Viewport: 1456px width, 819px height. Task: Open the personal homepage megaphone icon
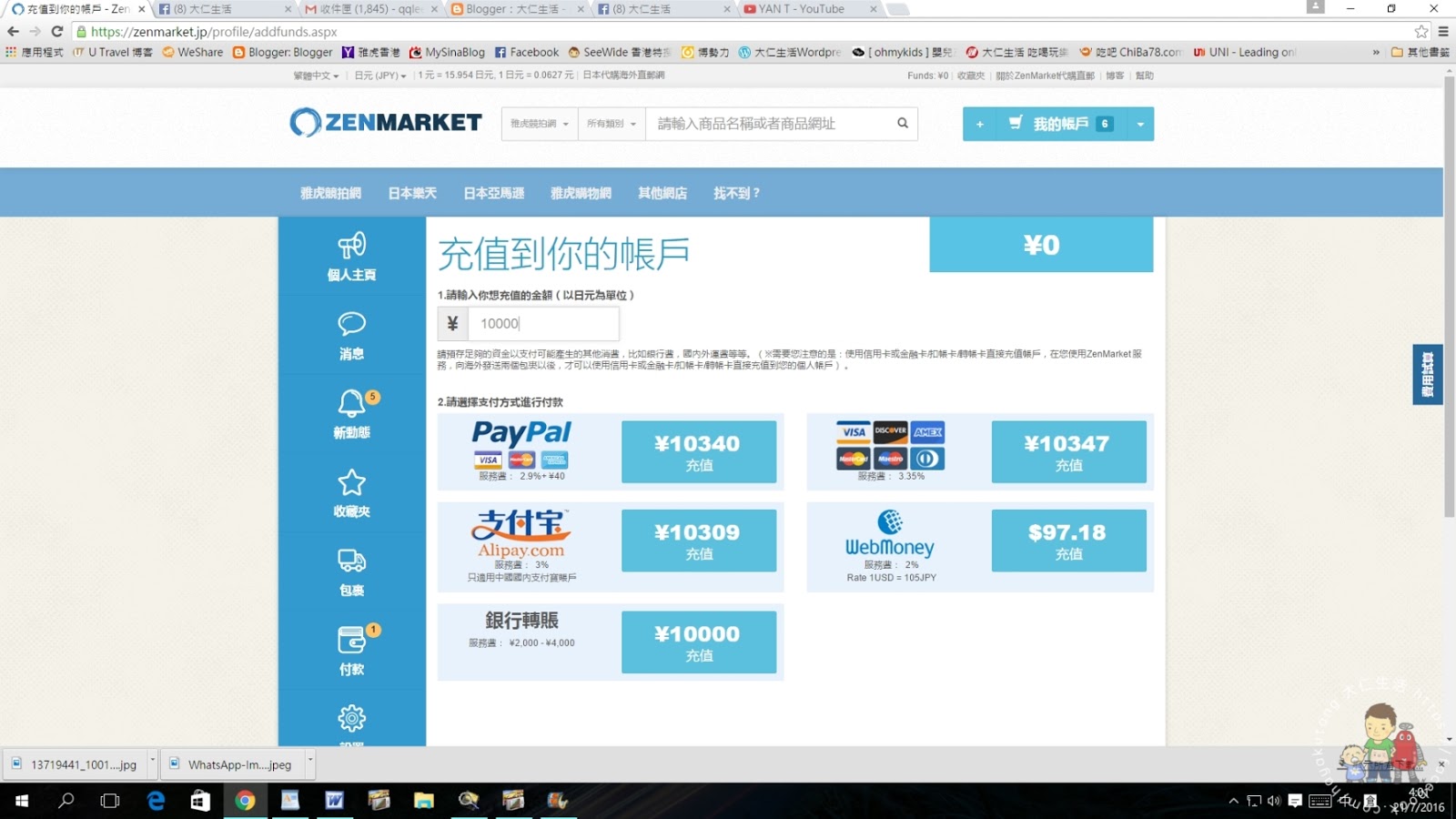click(x=351, y=246)
